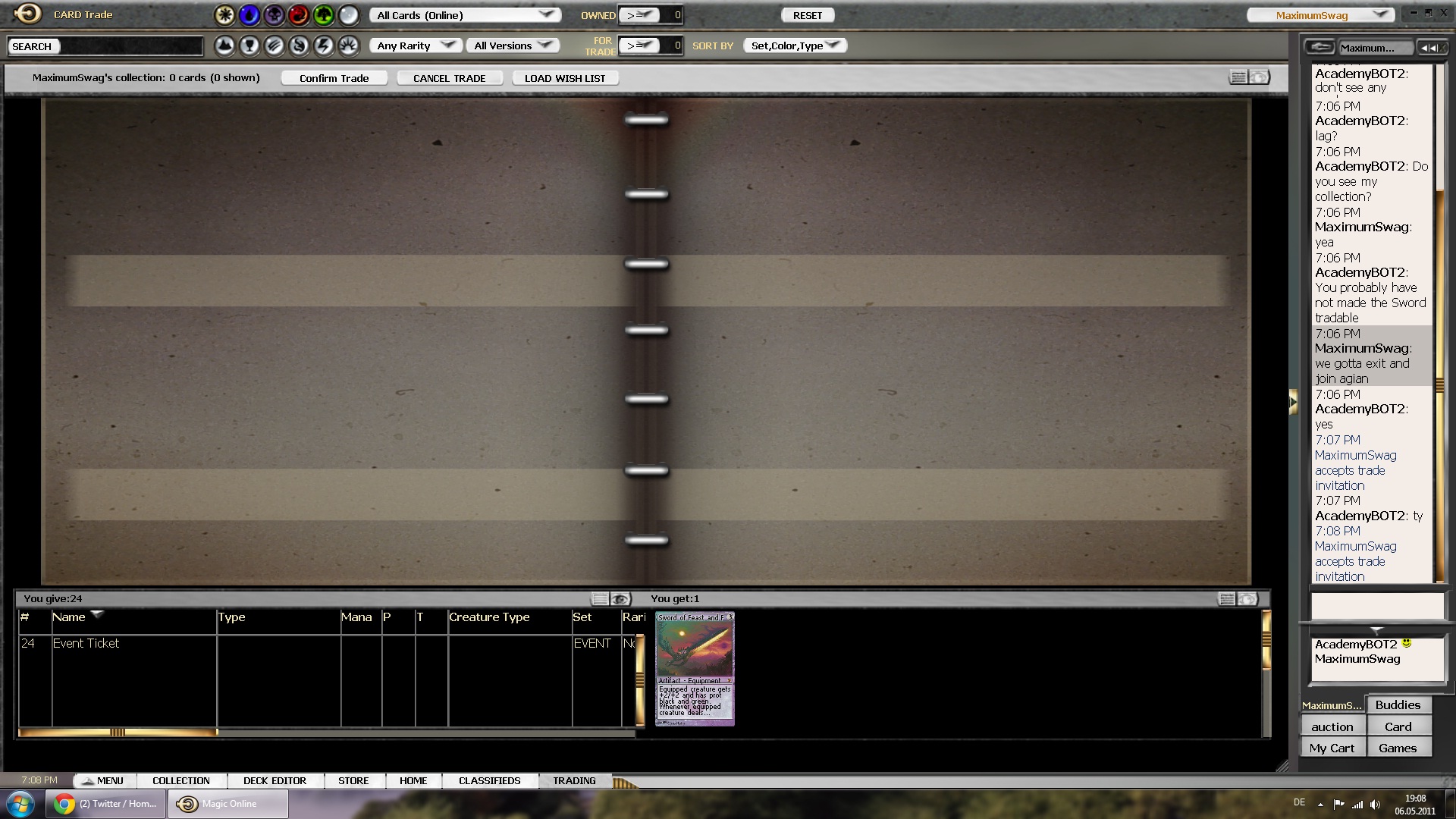Filter cards by green tree mana symbol
1456x819 pixels.
[324, 14]
